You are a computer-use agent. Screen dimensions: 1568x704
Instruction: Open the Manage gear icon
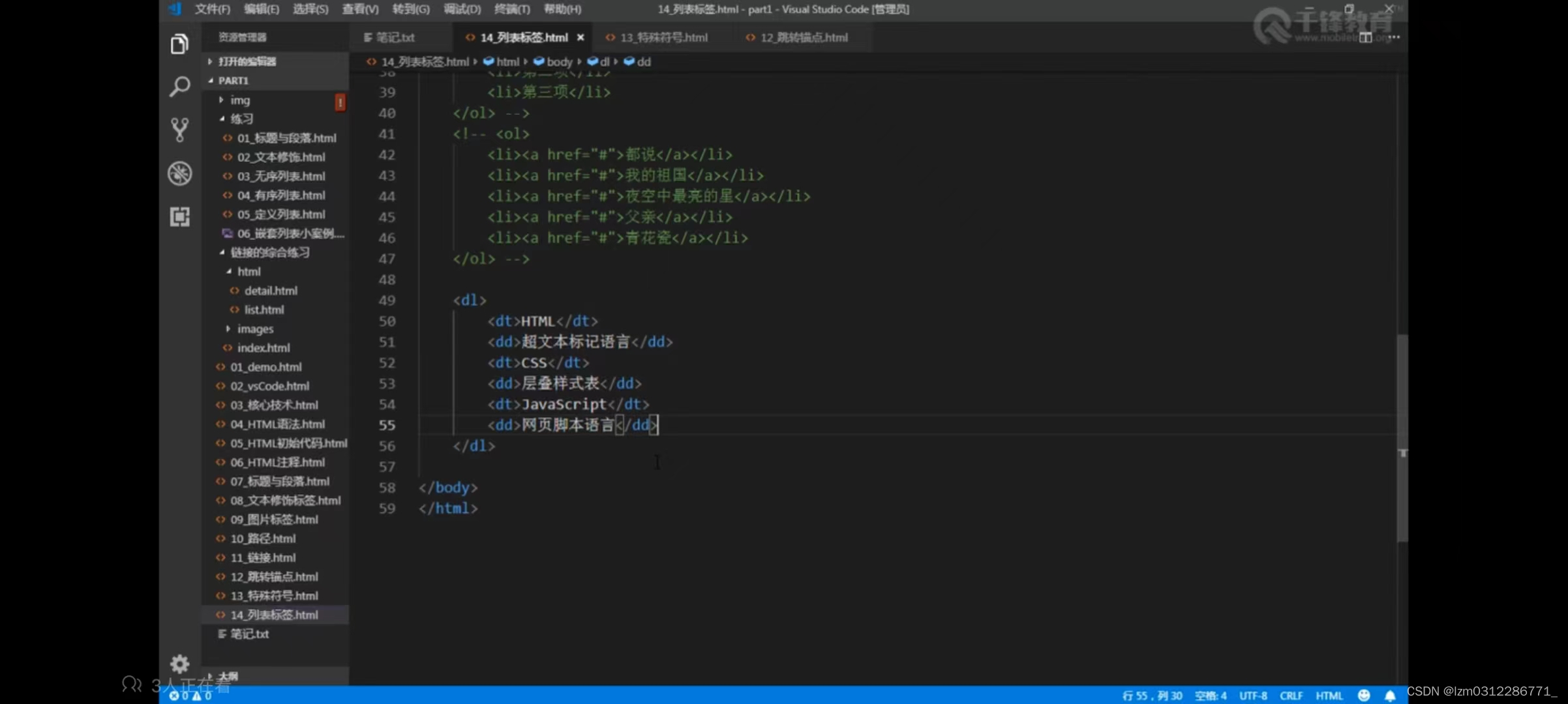(179, 664)
